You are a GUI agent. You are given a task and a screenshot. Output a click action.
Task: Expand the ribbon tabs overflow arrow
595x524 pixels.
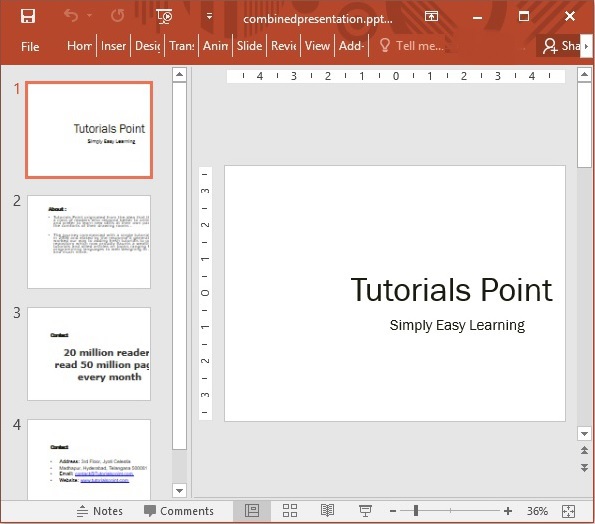tap(586, 46)
